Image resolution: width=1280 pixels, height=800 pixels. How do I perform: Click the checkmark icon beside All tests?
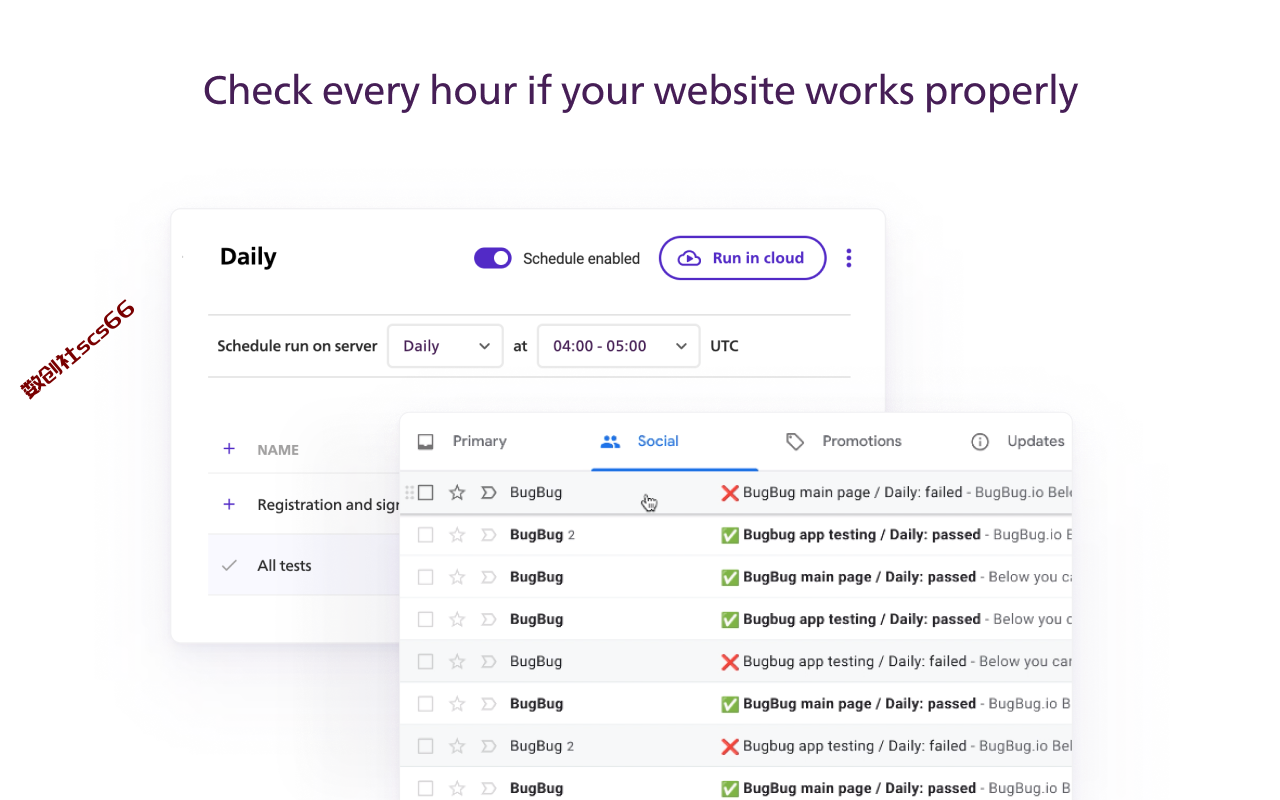point(229,565)
